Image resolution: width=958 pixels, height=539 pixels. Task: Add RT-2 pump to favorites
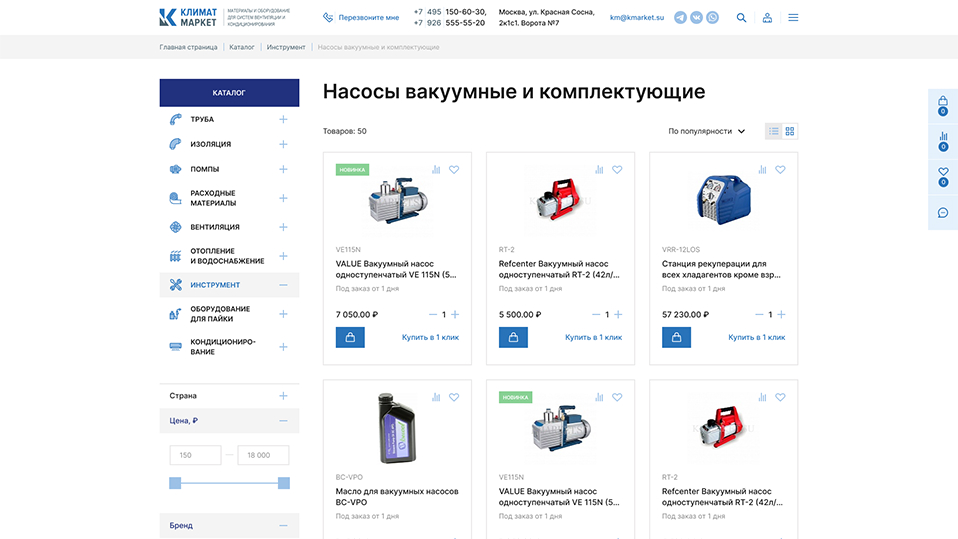click(x=617, y=170)
